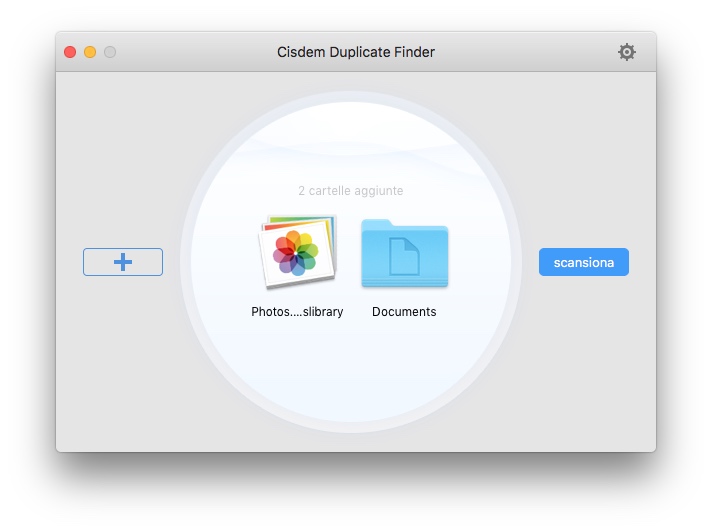Start scanning with the scansiona button

pos(583,262)
